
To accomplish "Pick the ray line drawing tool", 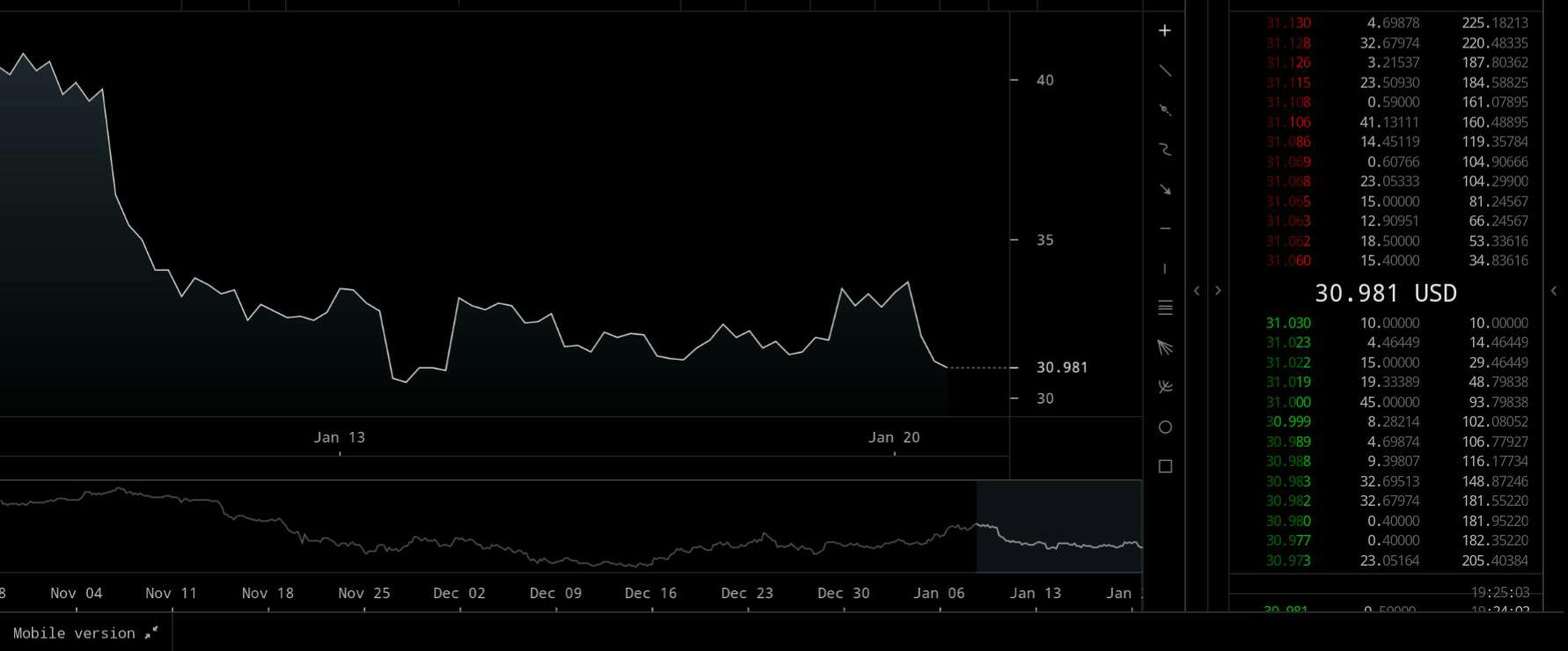I will [1165, 110].
